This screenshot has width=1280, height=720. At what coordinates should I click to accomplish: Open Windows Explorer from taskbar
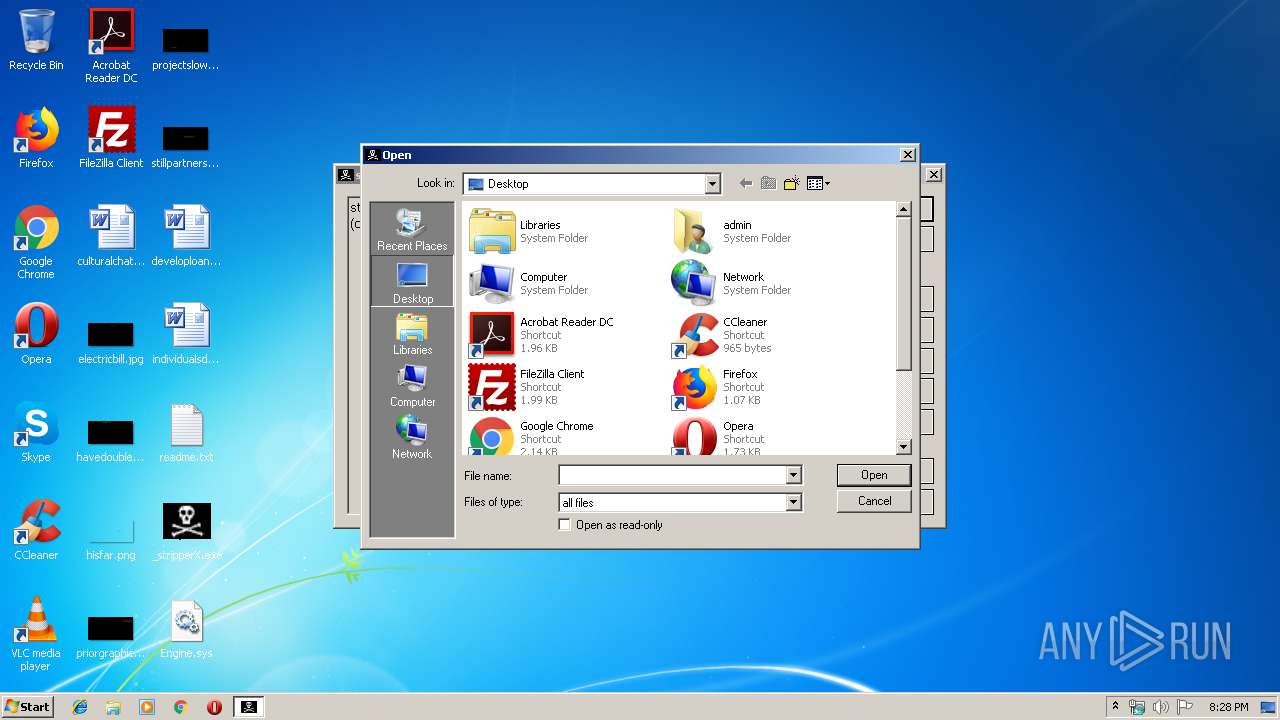pyautogui.click(x=113, y=707)
